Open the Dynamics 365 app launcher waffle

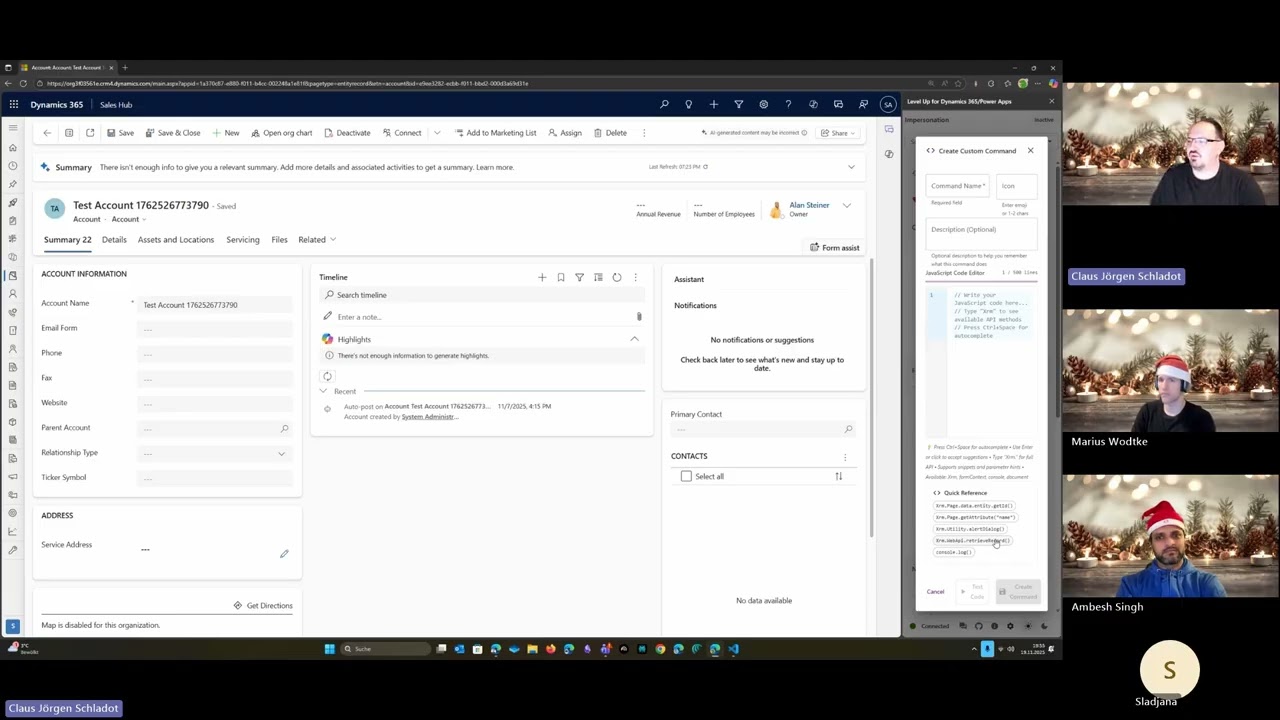coord(14,104)
